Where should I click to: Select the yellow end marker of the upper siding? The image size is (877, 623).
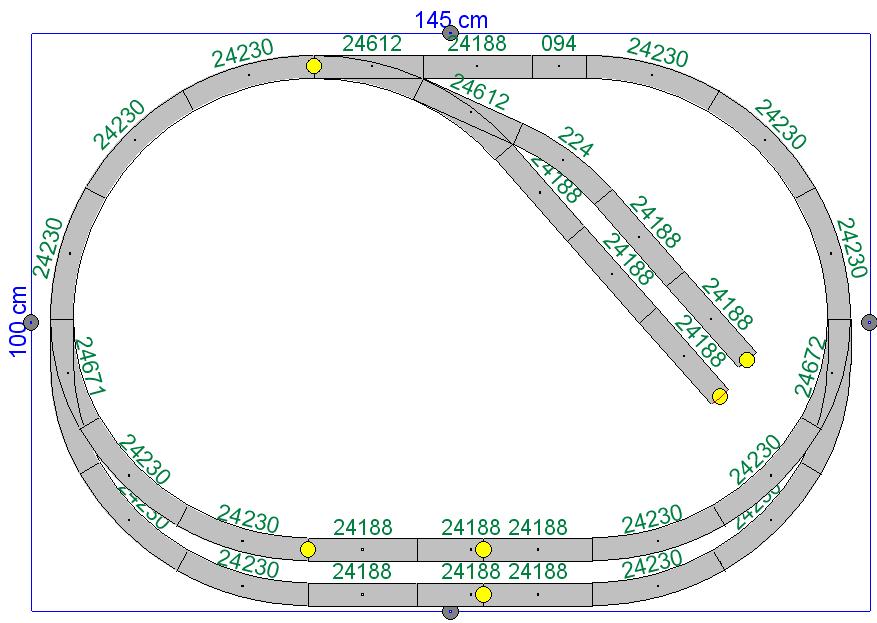(x=747, y=360)
